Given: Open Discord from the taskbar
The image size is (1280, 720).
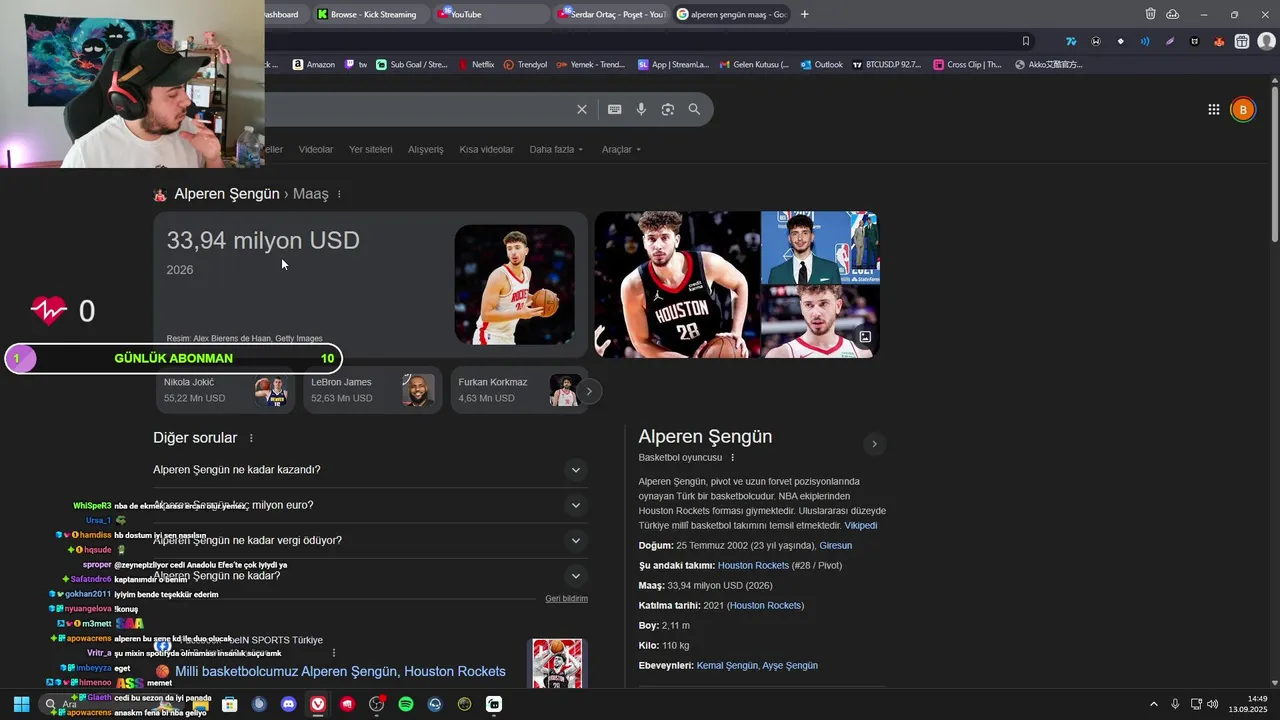Looking at the screenshot, I should pyautogui.click(x=289, y=704).
